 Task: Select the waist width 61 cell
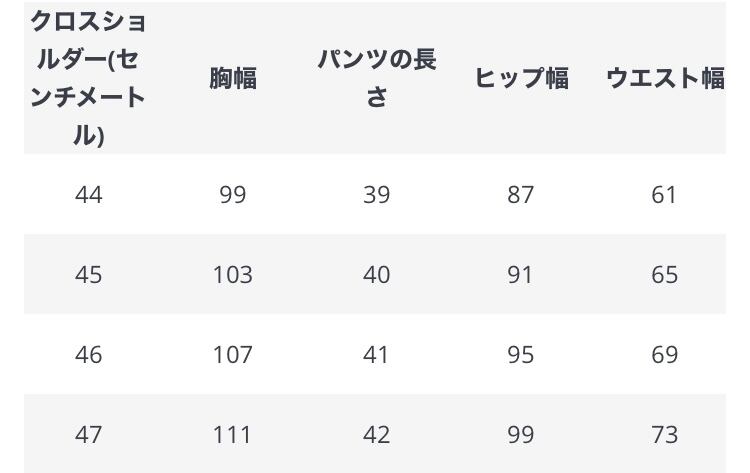coord(664,194)
